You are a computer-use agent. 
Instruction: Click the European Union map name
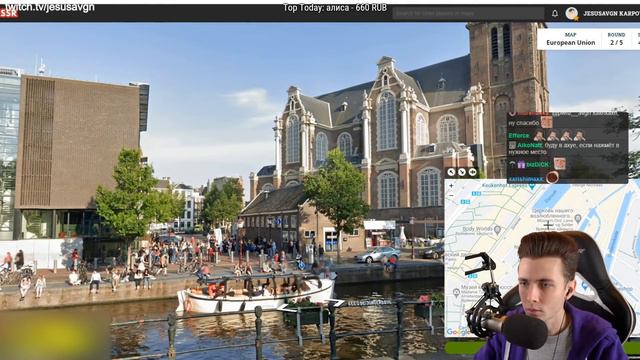coord(571,42)
